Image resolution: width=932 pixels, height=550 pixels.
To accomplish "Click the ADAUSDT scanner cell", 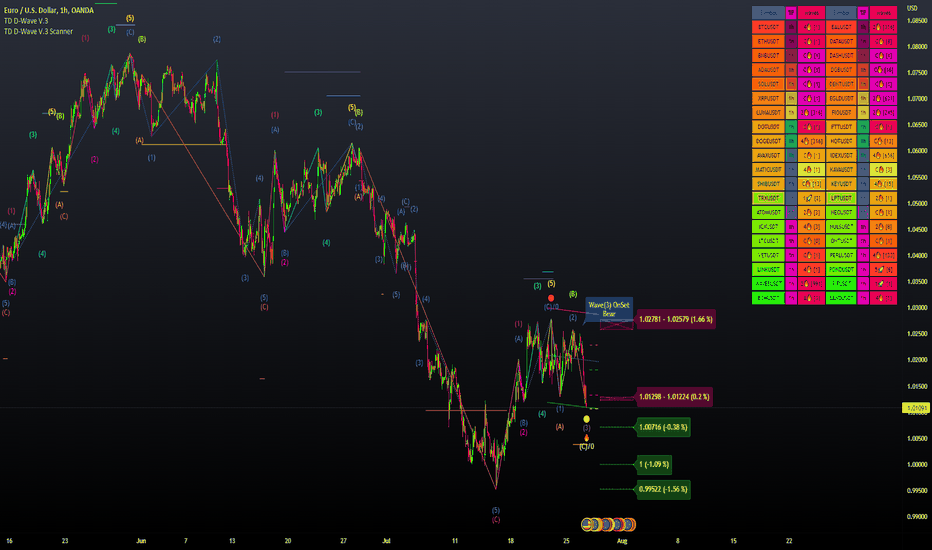I will tap(768, 70).
